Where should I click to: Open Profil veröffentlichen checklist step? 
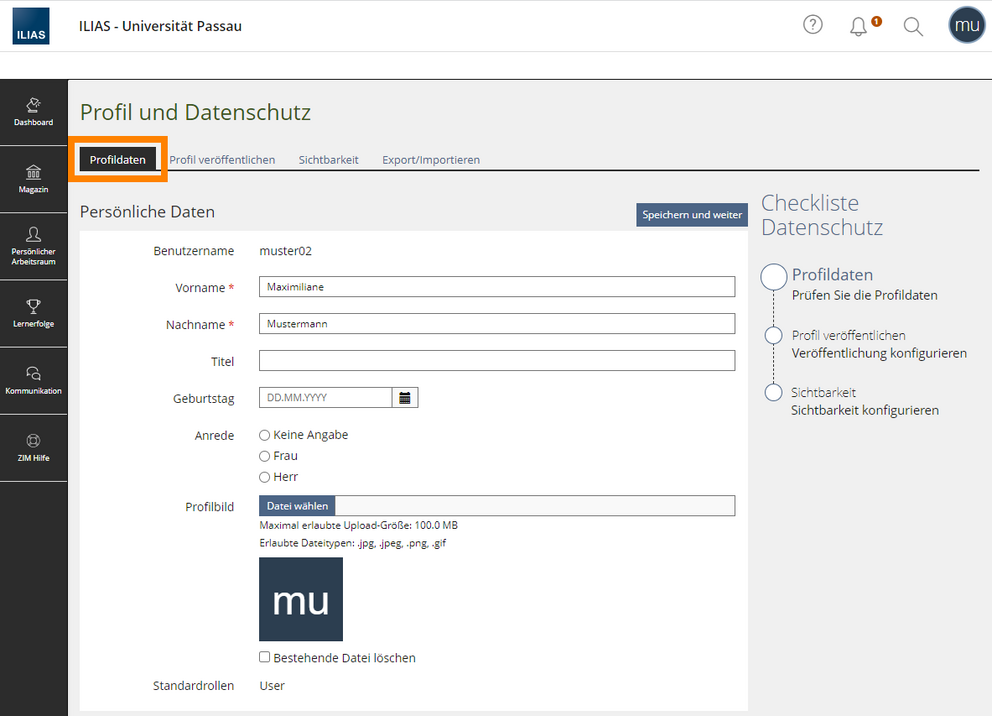tap(848, 335)
